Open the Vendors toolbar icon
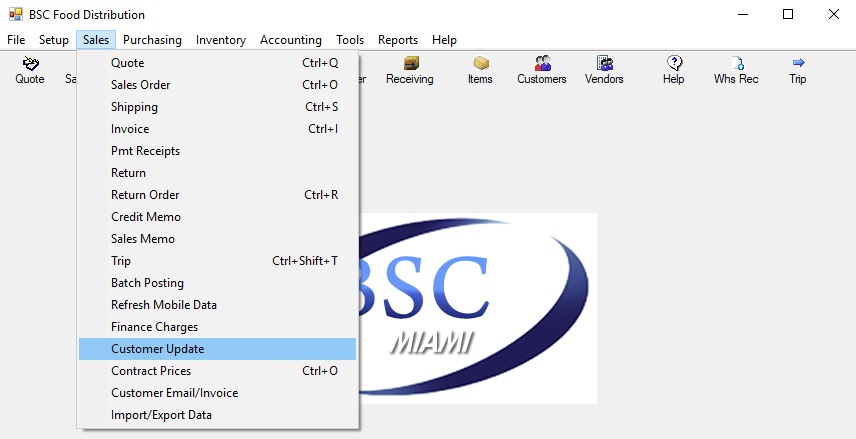This screenshot has height=439, width=856. pos(604,70)
